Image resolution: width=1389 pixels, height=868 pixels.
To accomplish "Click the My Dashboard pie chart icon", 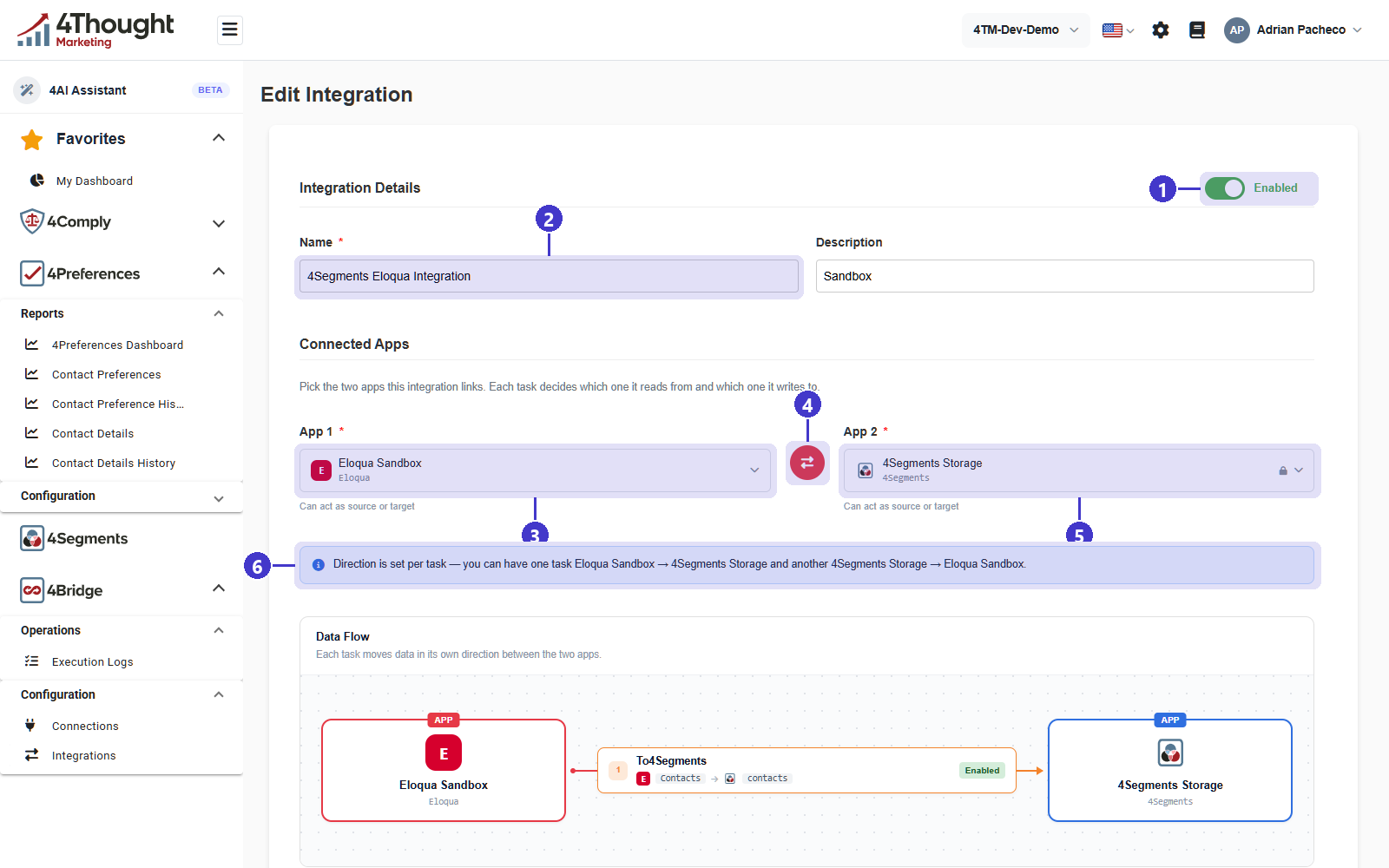I will coord(37,181).
